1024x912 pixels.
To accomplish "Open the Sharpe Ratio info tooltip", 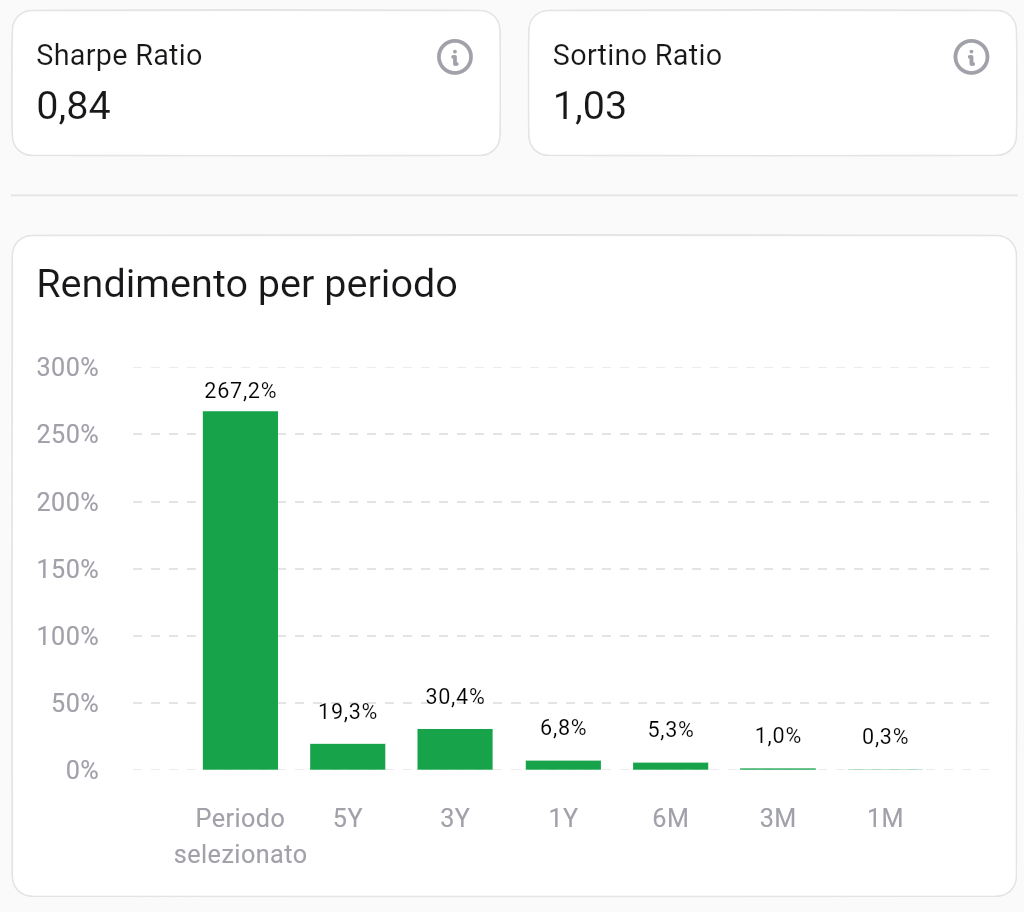I will [455, 58].
